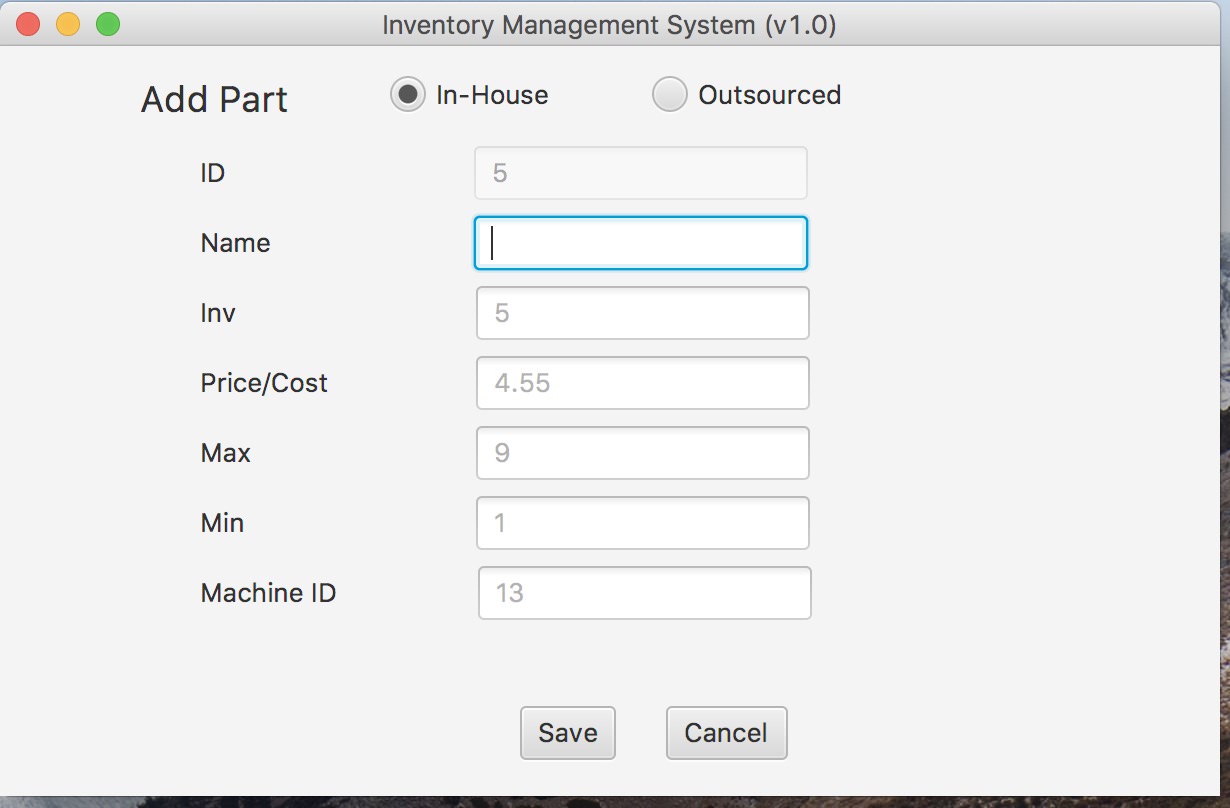This screenshot has width=1230, height=808.
Task: Focus the Min value field
Action: [x=642, y=523]
